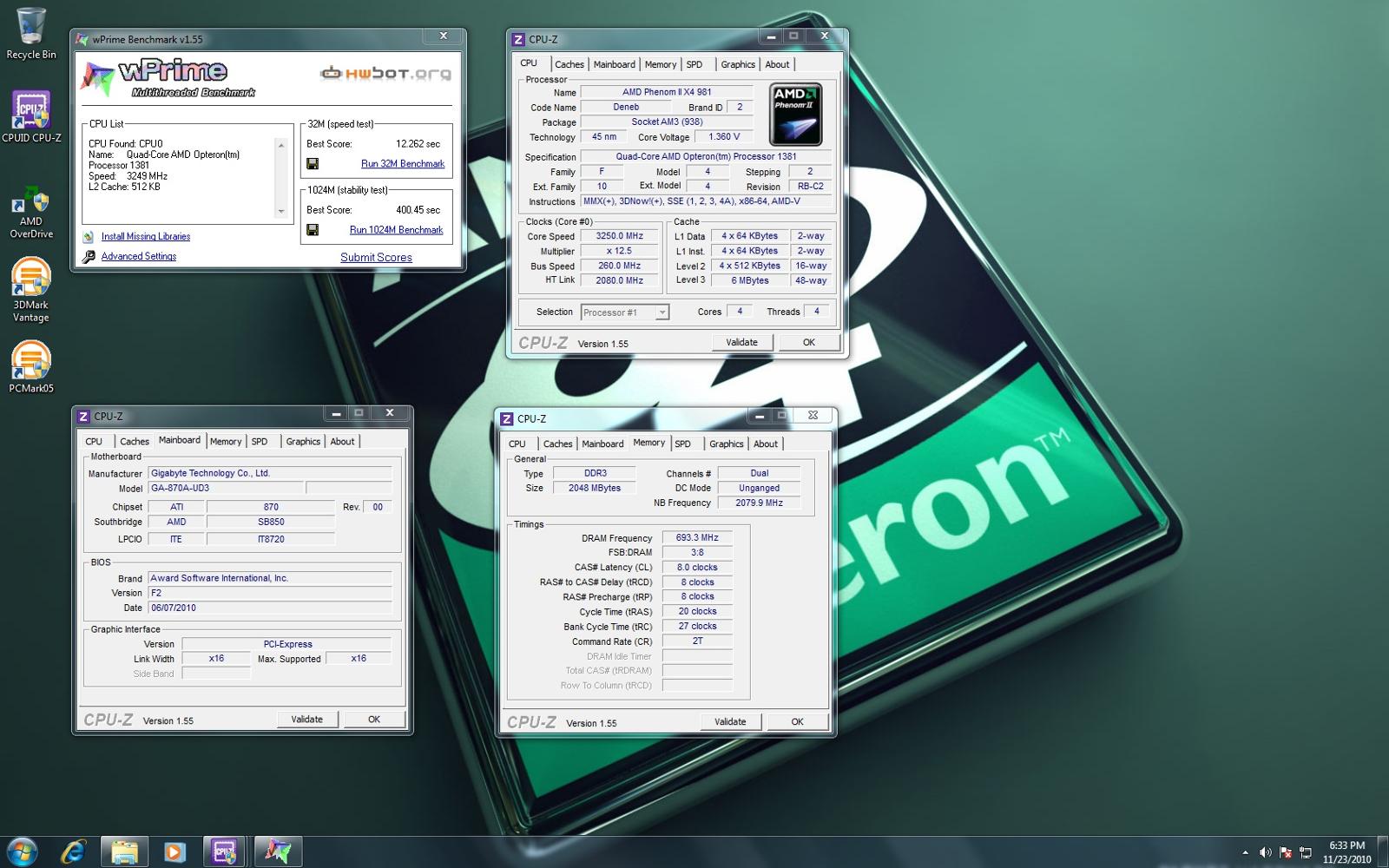Show hidden tray icons arrow
This screenshot has width=1389, height=868.
click(1245, 853)
